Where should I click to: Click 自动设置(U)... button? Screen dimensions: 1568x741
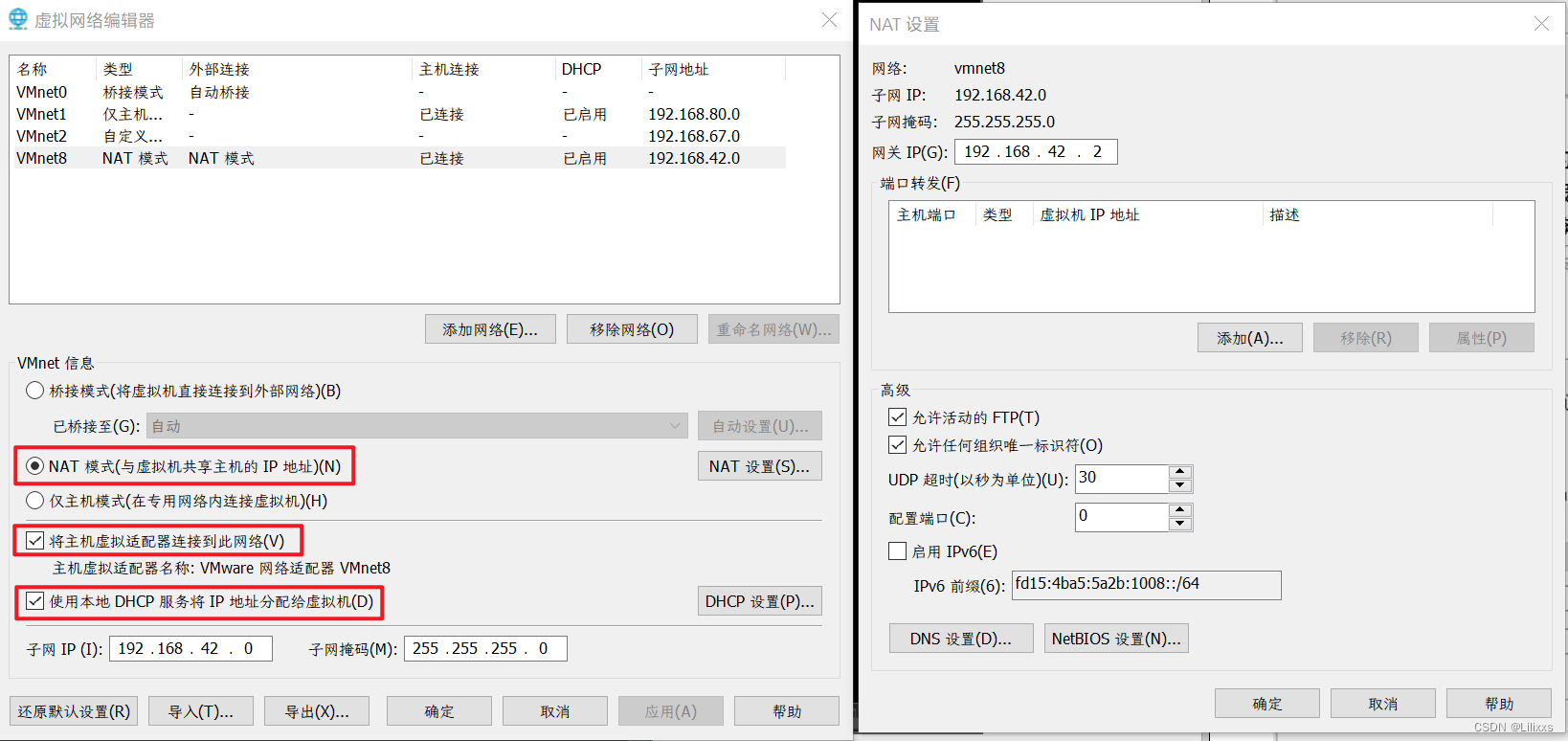click(x=760, y=426)
